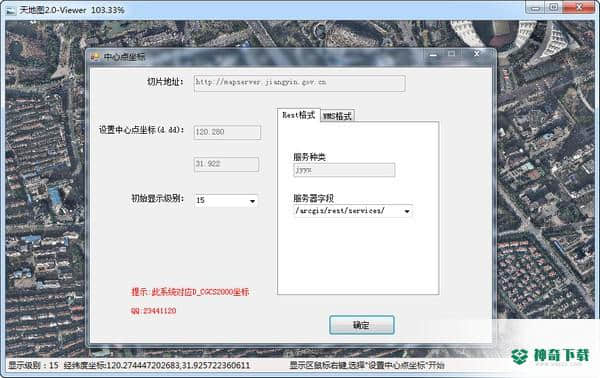Screen dimensions: 600x378
Task: Click the /arcgis/rest/services/ combo box text
Action: tap(340, 211)
